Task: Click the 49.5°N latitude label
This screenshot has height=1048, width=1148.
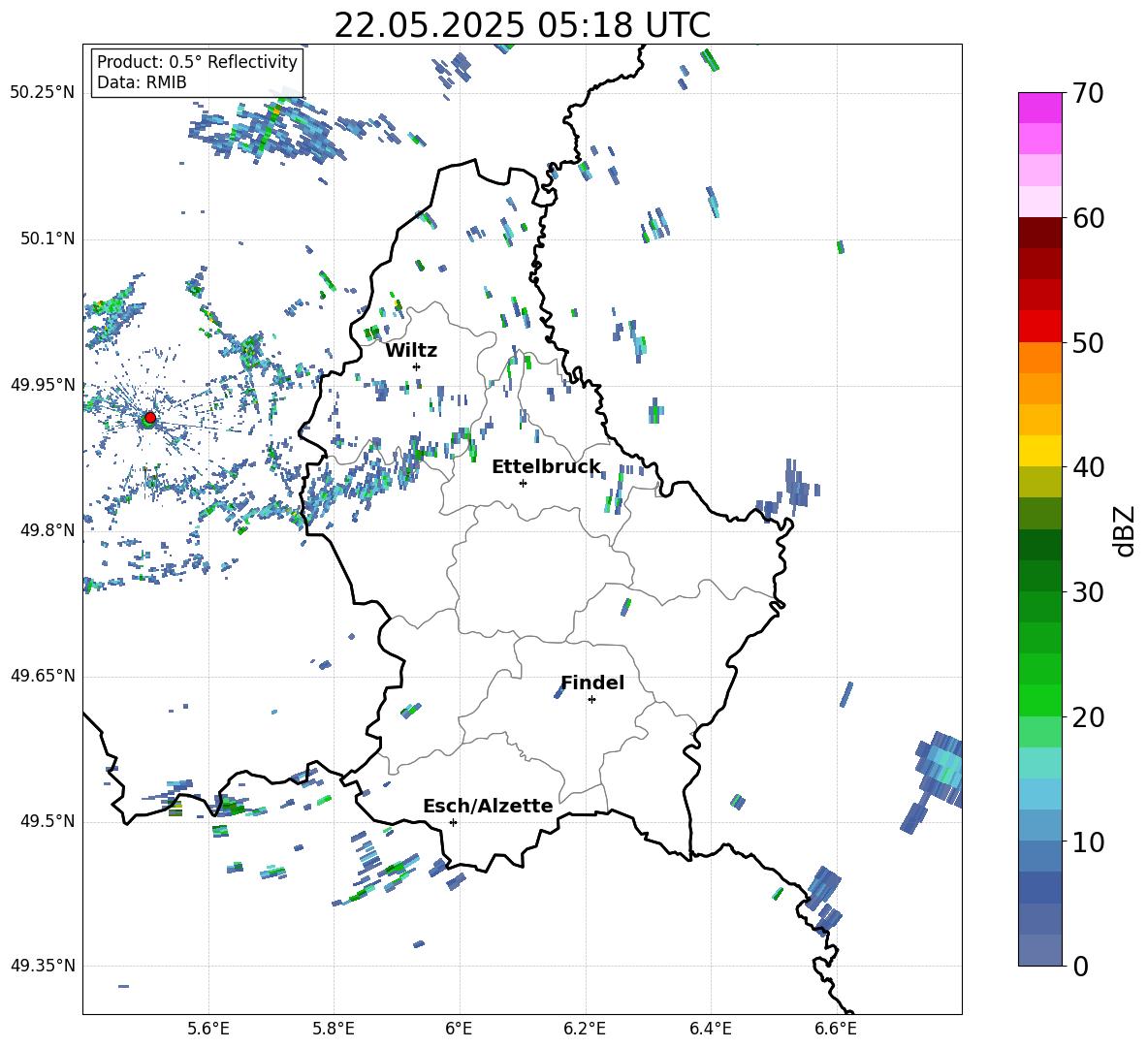Action: pyautogui.click(x=47, y=821)
